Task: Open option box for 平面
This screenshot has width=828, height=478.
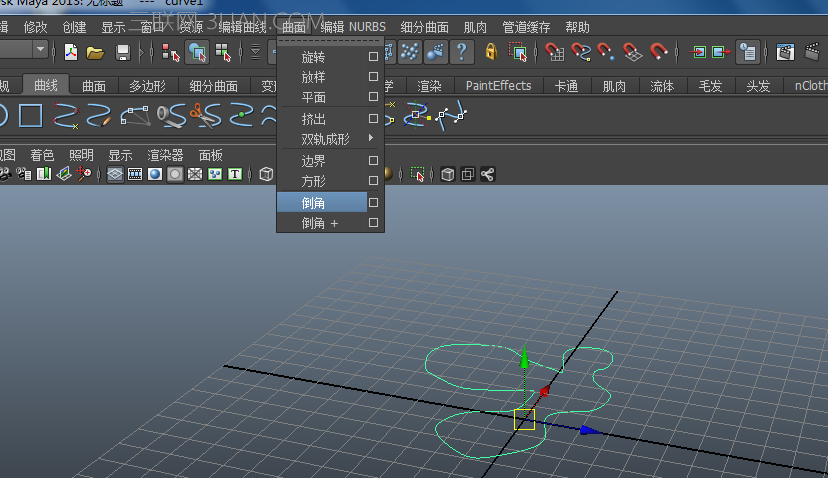Action: [373, 97]
